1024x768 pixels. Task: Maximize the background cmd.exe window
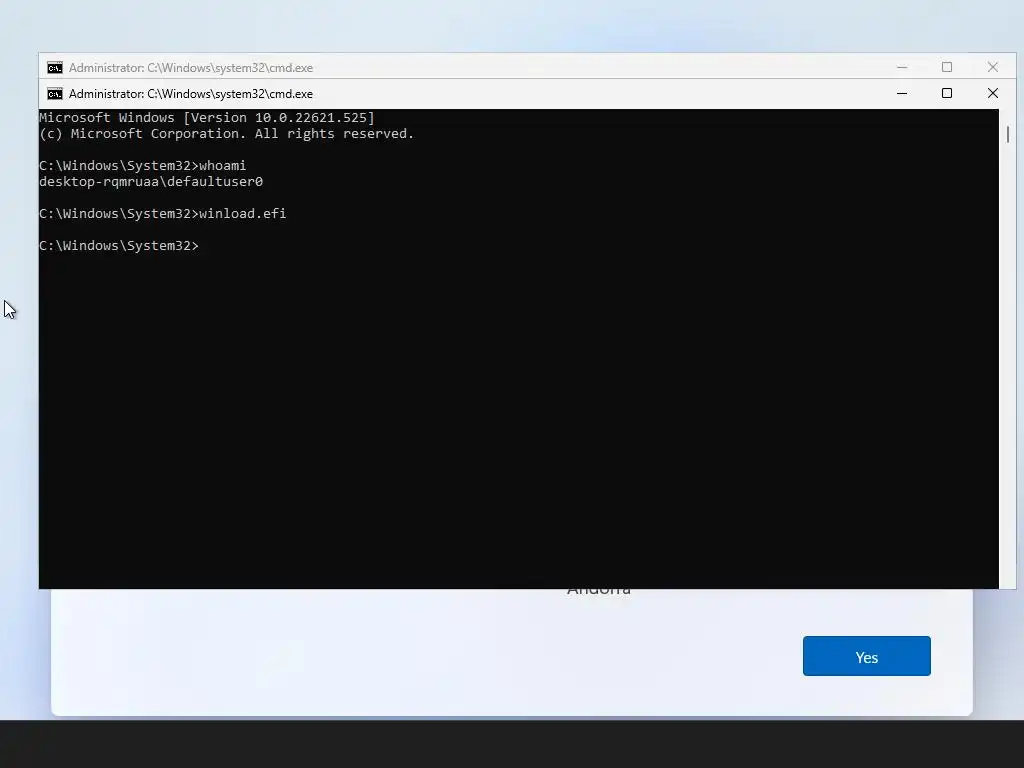click(x=947, y=67)
